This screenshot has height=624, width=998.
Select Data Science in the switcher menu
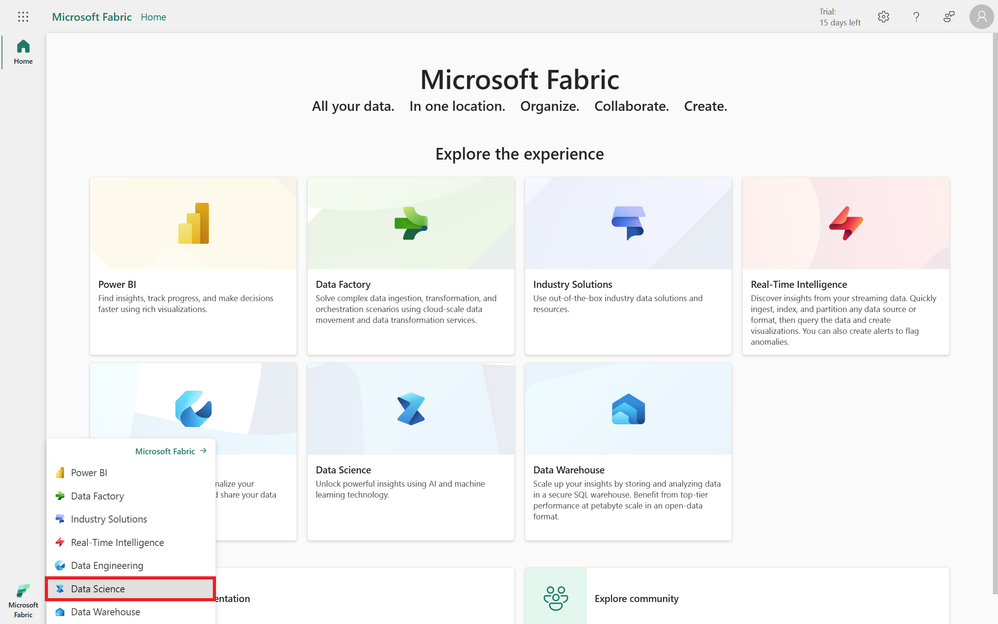point(130,589)
